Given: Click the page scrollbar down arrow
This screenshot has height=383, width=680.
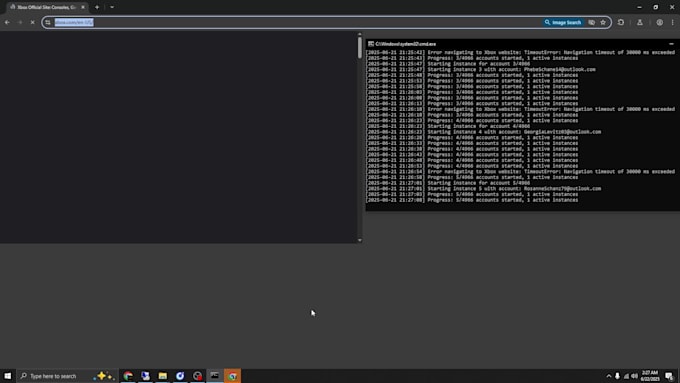Looking at the screenshot, I should (x=360, y=240).
